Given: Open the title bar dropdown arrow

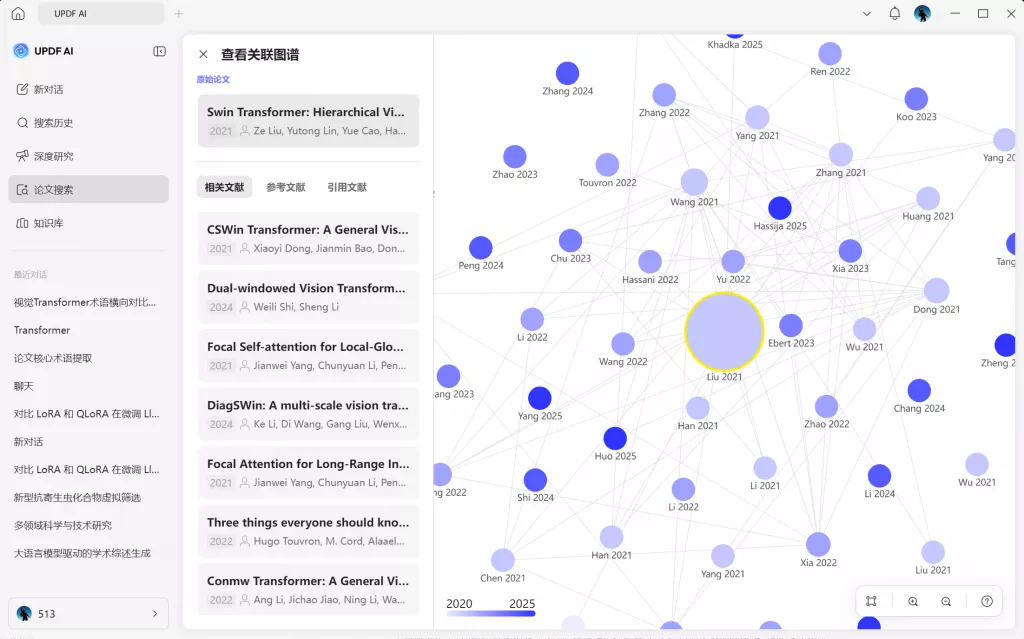Looking at the screenshot, I should [866, 14].
